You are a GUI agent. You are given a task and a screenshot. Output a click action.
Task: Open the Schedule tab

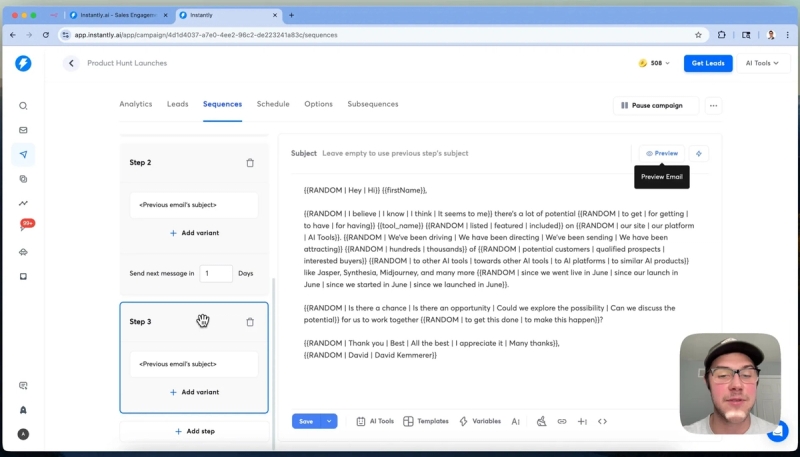point(273,104)
